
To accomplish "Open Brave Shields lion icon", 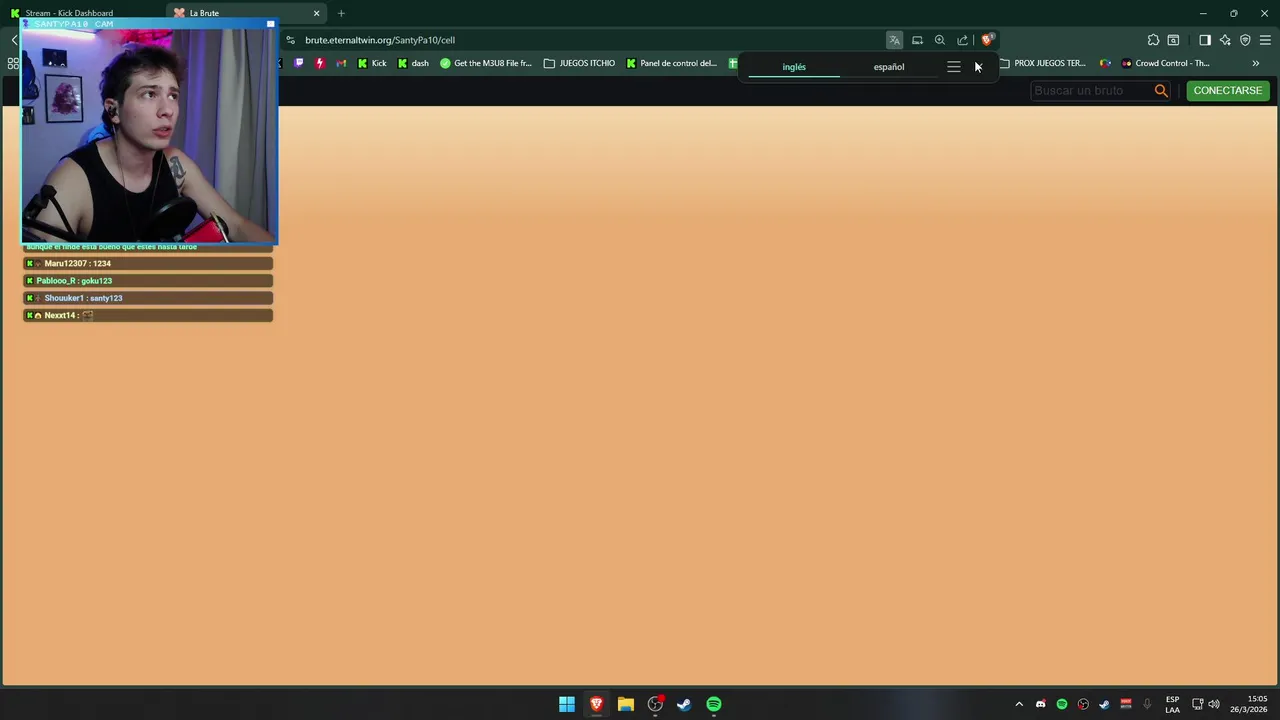I will pos(987,40).
